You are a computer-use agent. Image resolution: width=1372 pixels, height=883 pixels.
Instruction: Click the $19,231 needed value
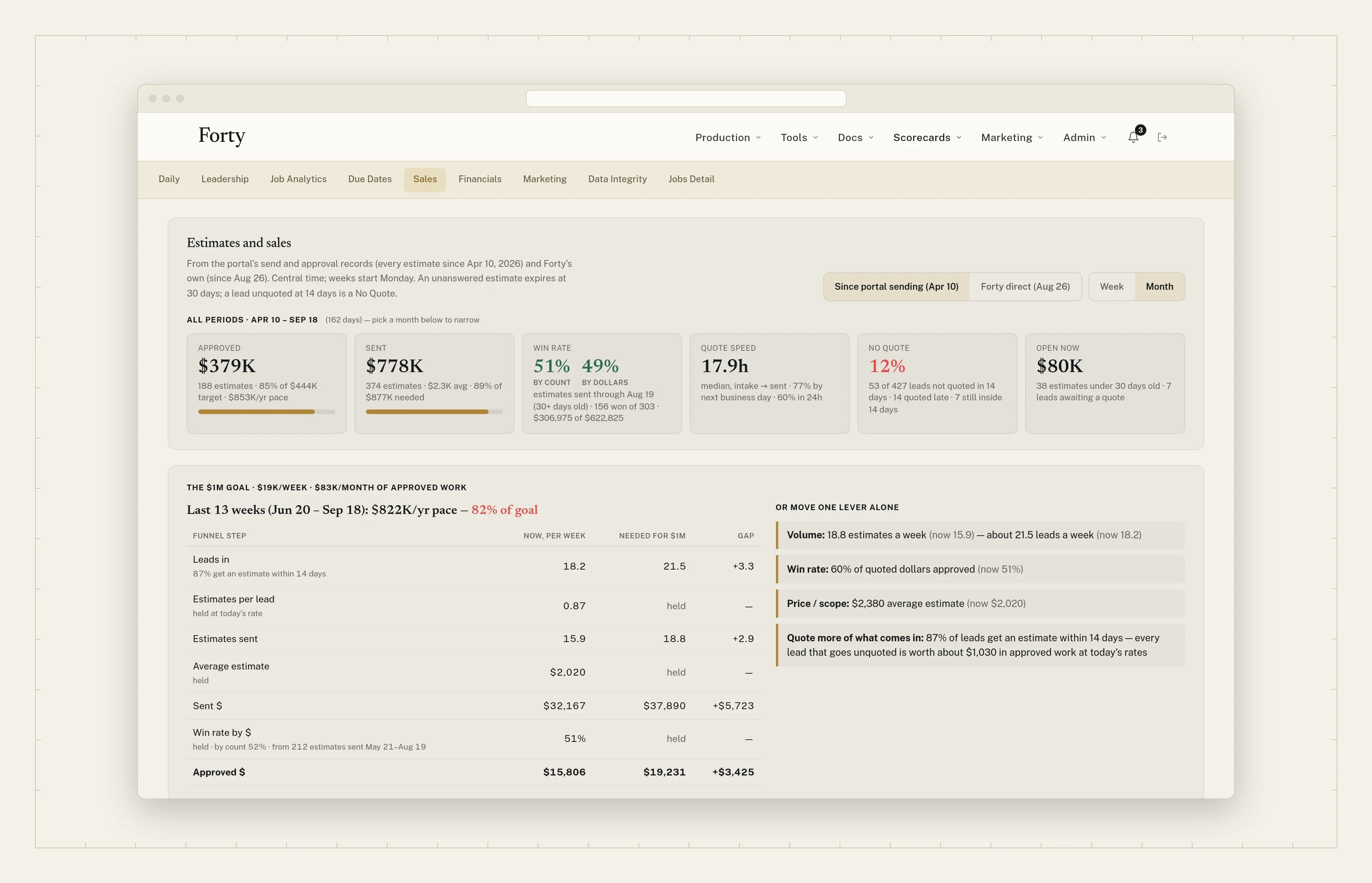[x=664, y=772]
